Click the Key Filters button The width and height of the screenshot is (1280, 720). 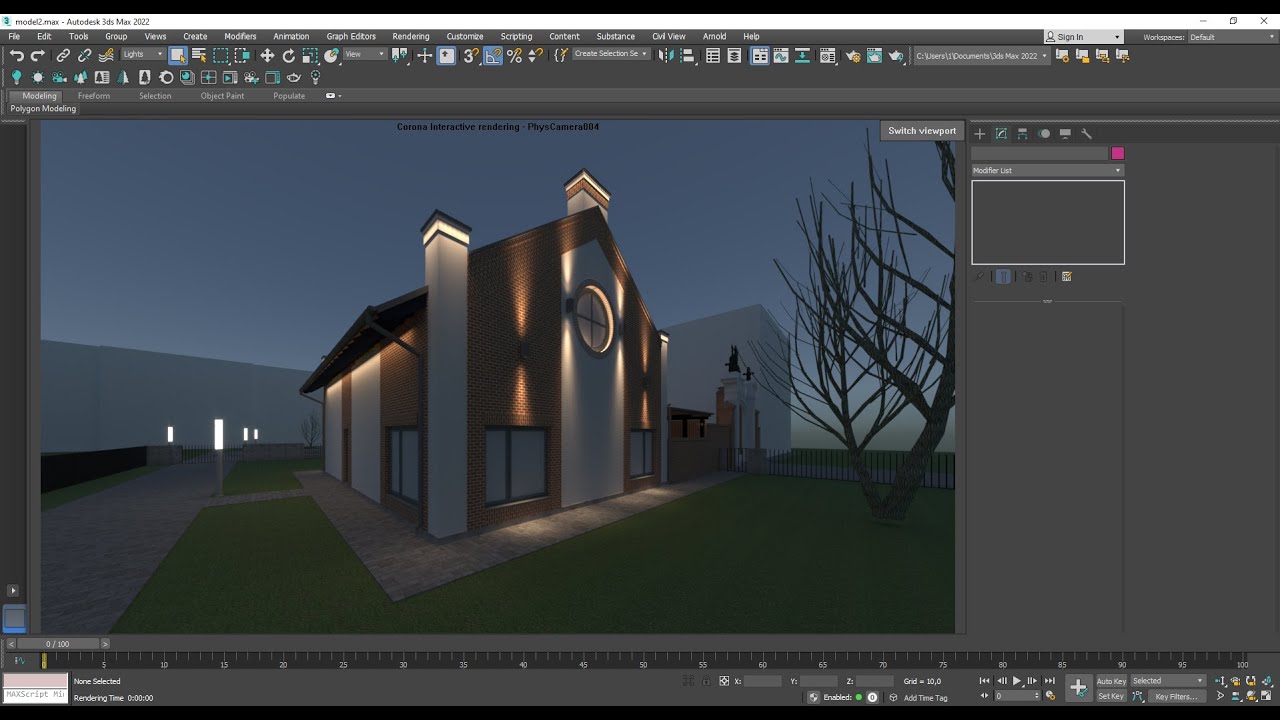1176,696
